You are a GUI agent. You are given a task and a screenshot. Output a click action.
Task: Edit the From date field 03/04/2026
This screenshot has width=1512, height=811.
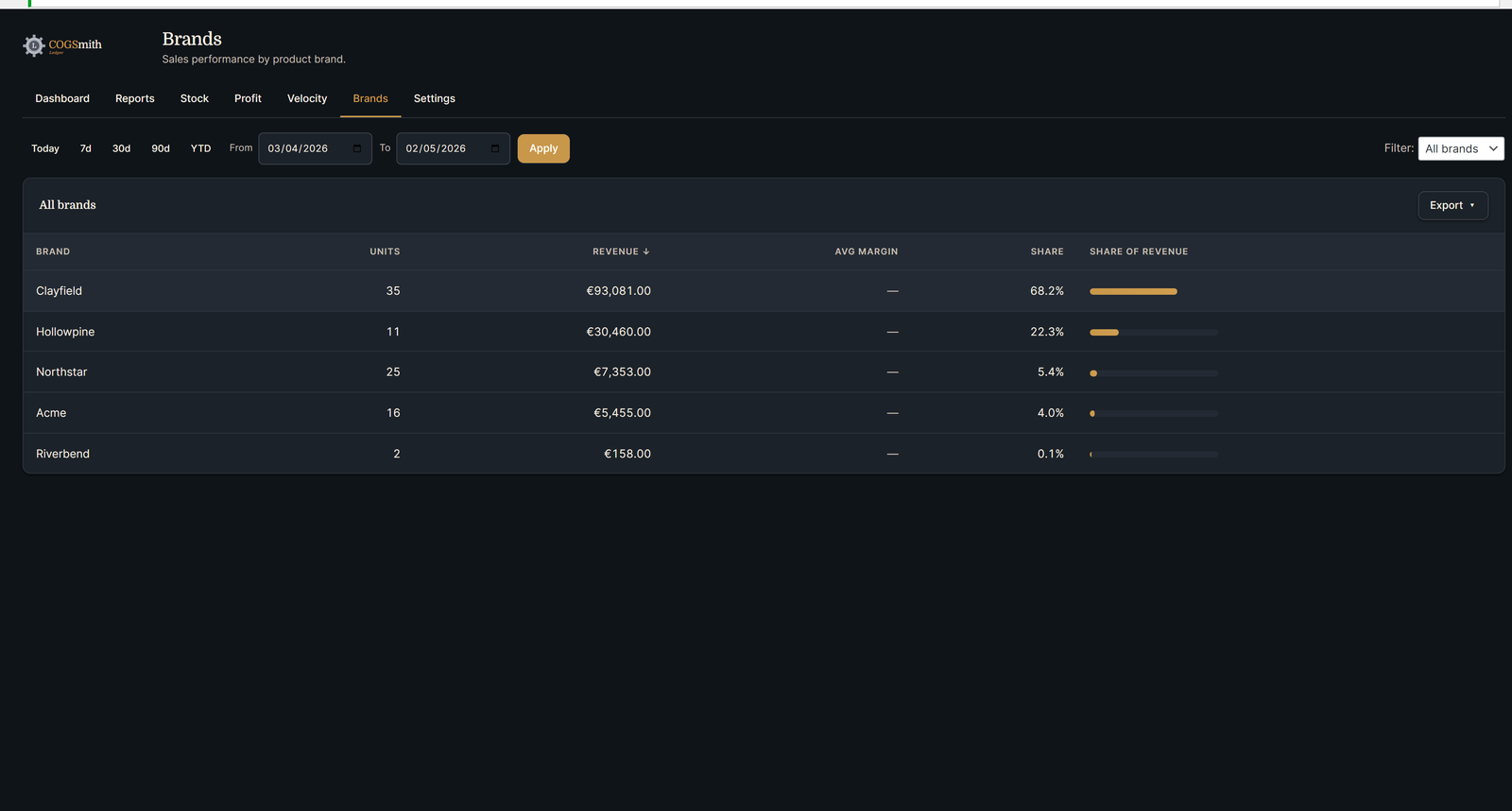315,148
